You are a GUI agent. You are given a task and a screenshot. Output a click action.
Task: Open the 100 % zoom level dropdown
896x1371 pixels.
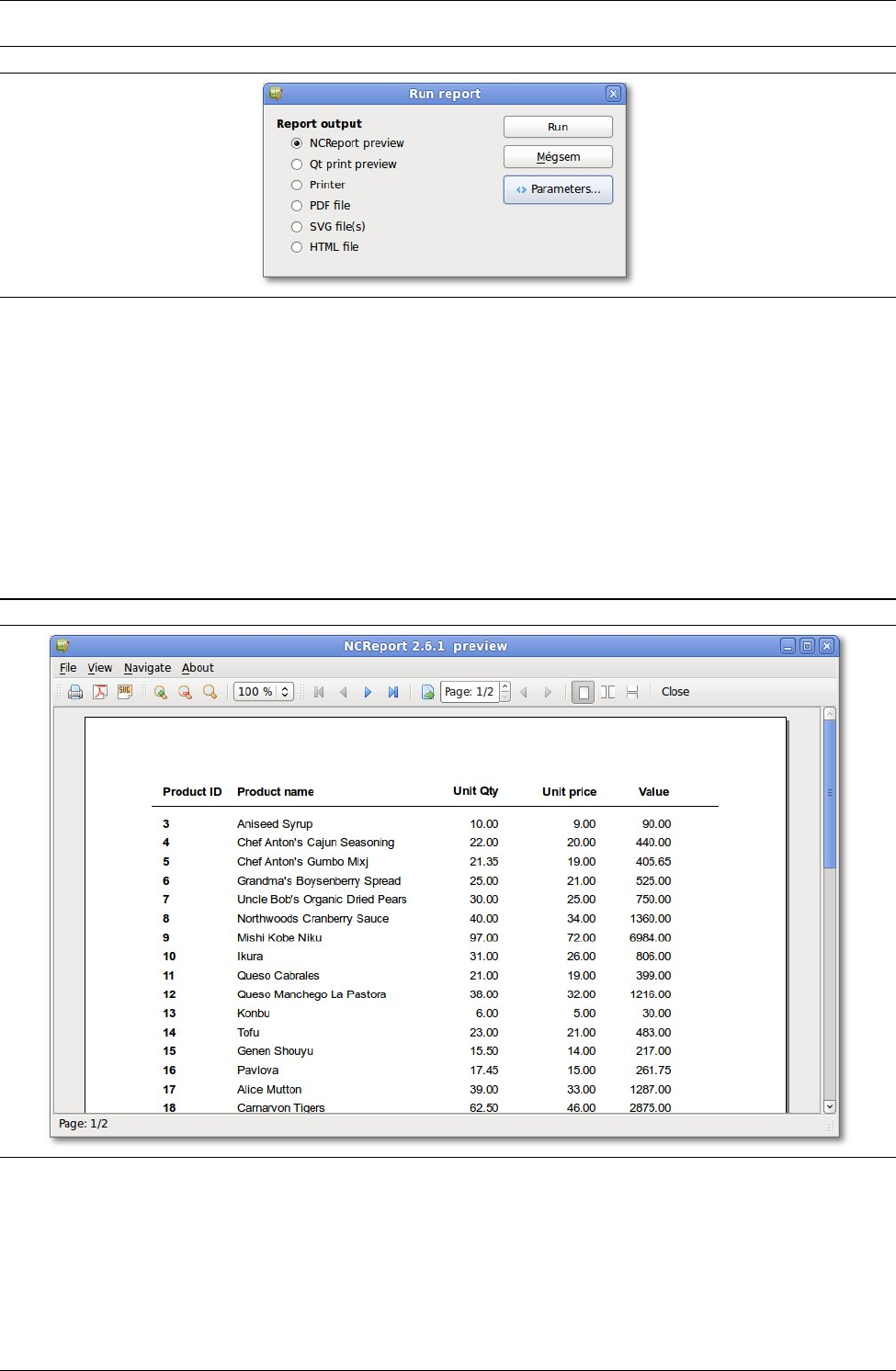pyautogui.click(x=264, y=692)
